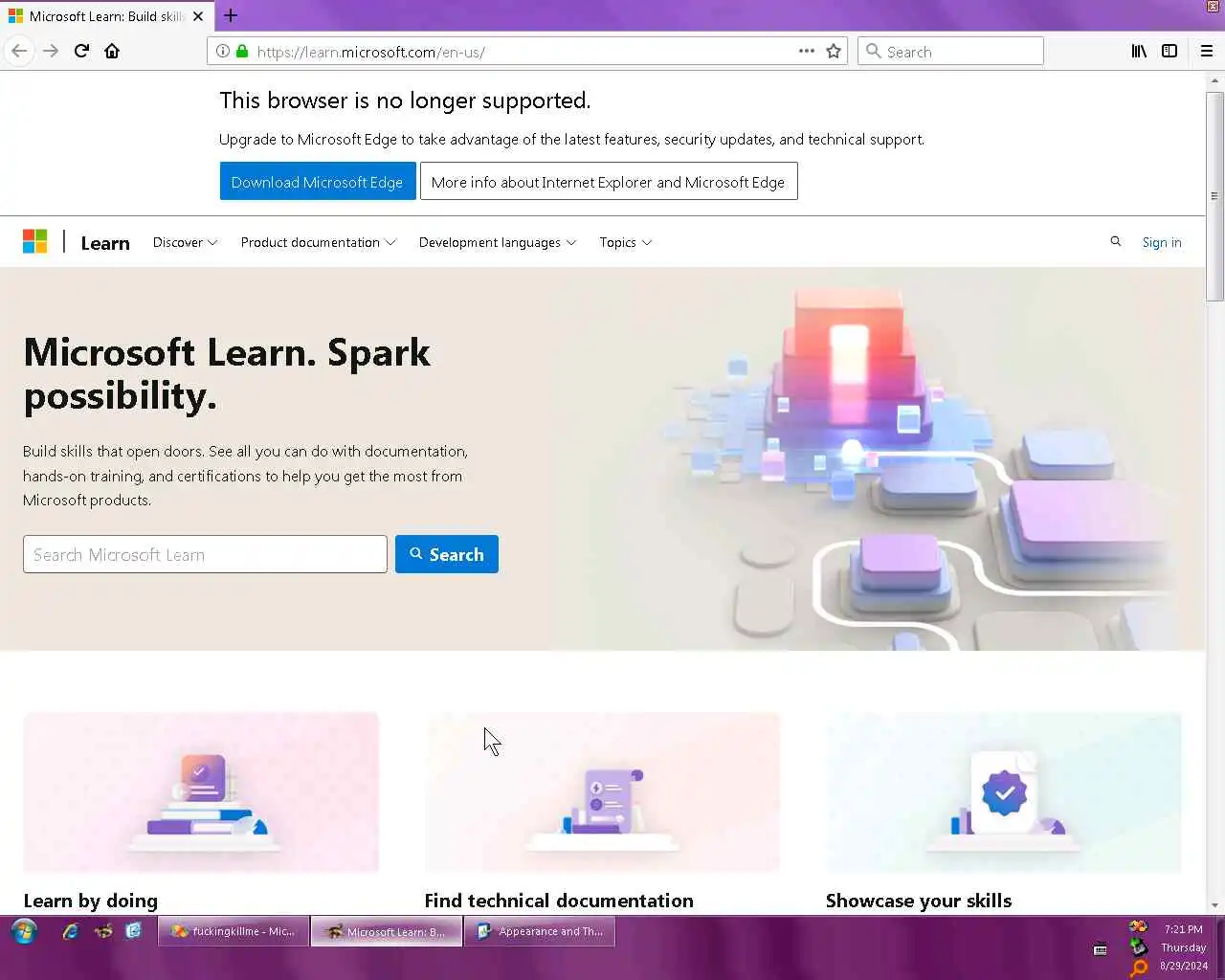Switch to the fuckingkillme taskbar window
This screenshot has width=1225, height=980.
click(x=234, y=931)
